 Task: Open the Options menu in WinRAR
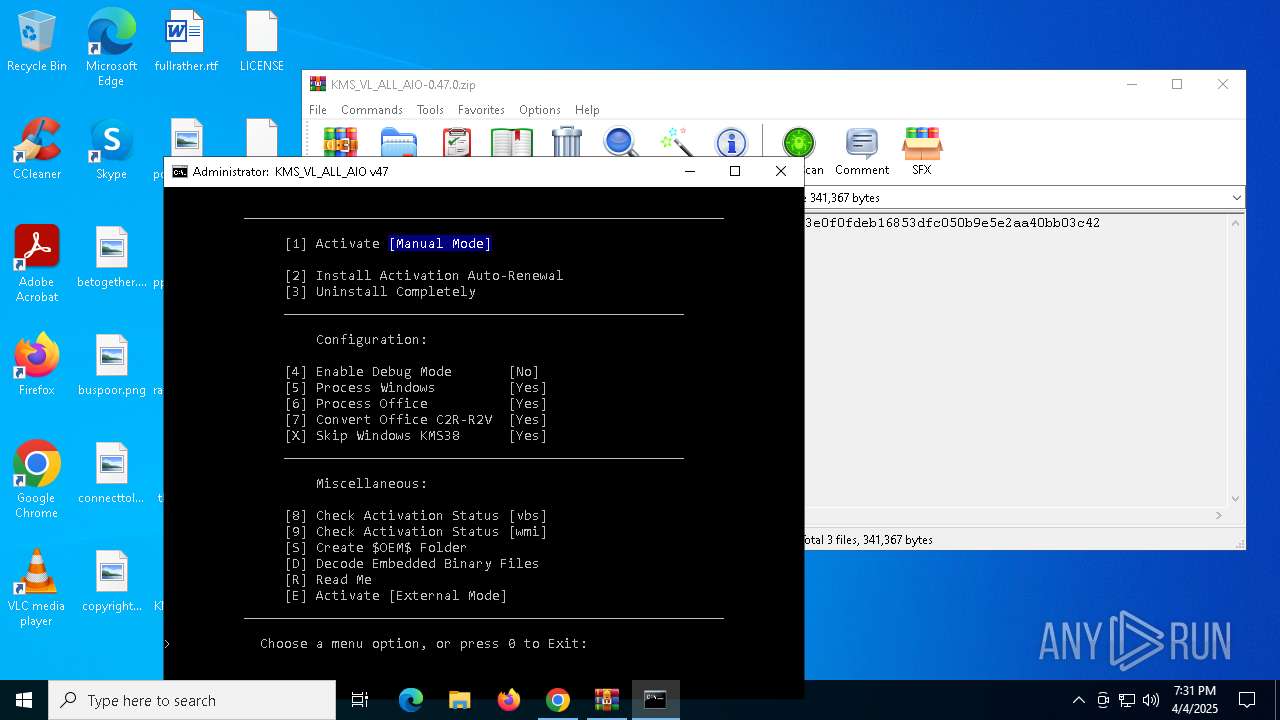[x=540, y=110]
